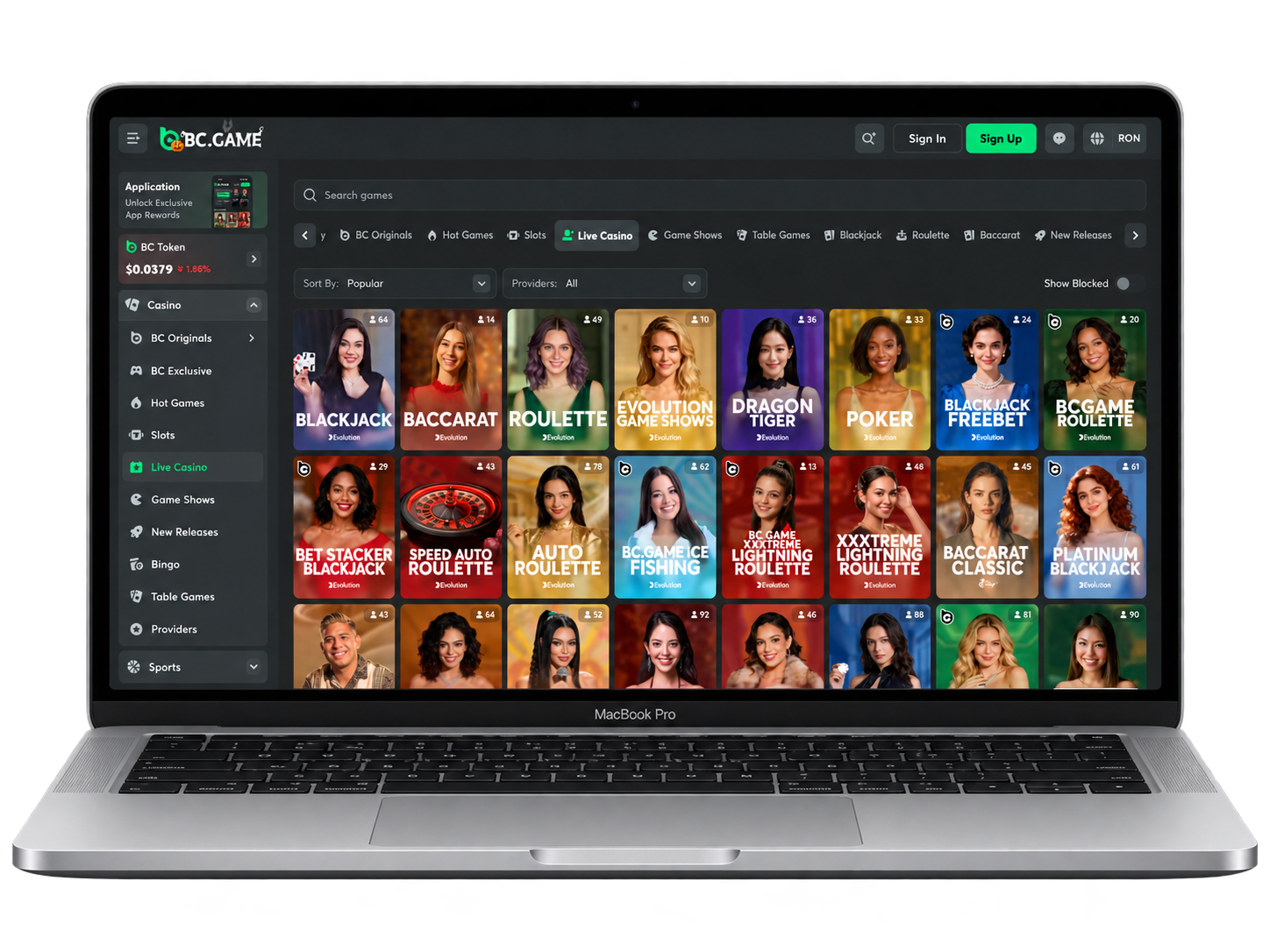Open the Providers All dropdown

[x=604, y=283]
